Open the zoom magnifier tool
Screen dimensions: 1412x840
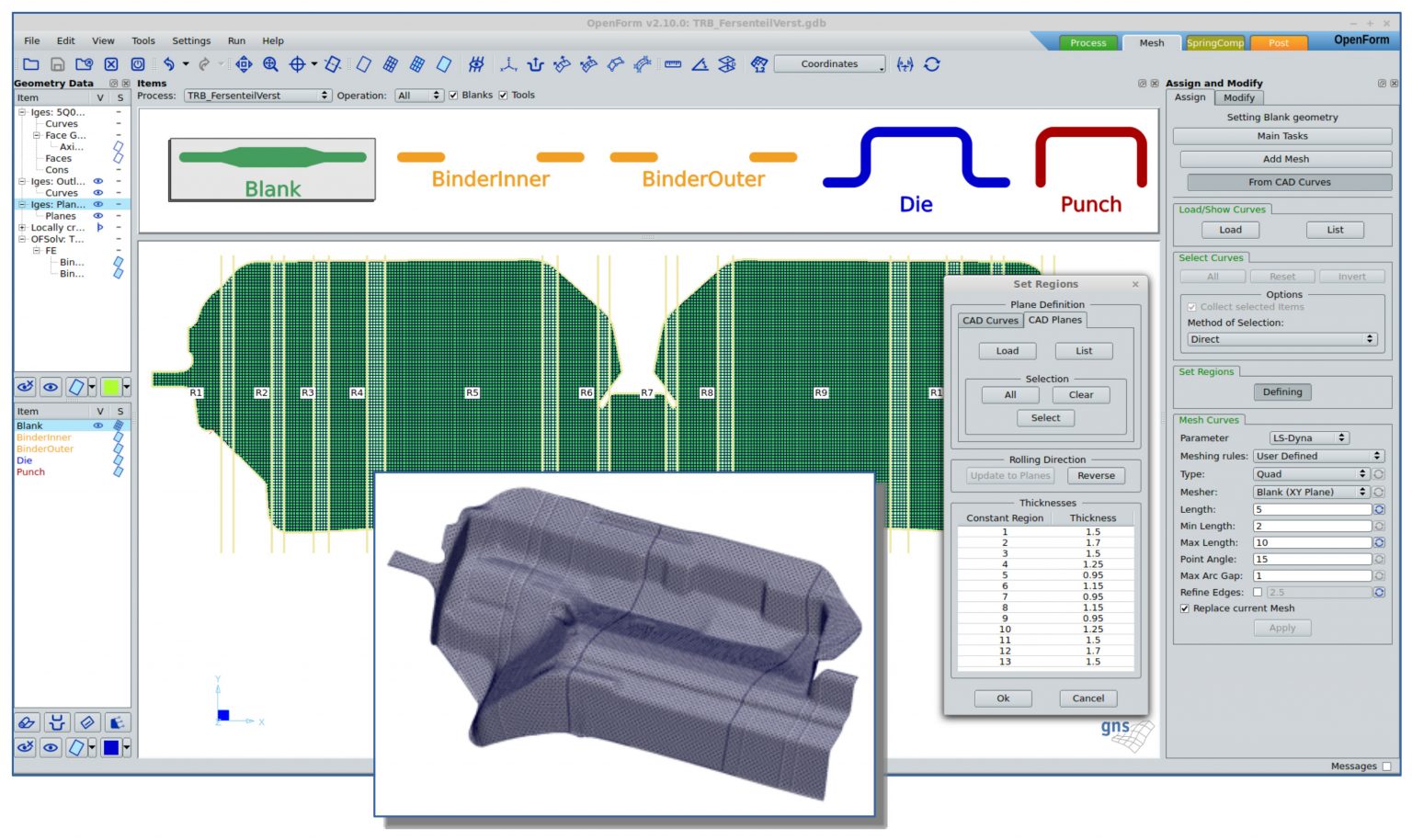(x=271, y=64)
